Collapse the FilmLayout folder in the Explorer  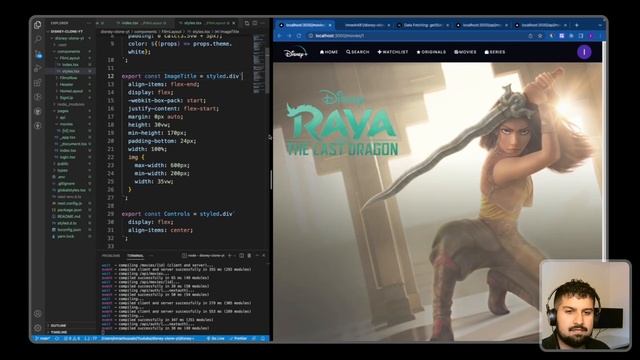pyautogui.click(x=70, y=58)
